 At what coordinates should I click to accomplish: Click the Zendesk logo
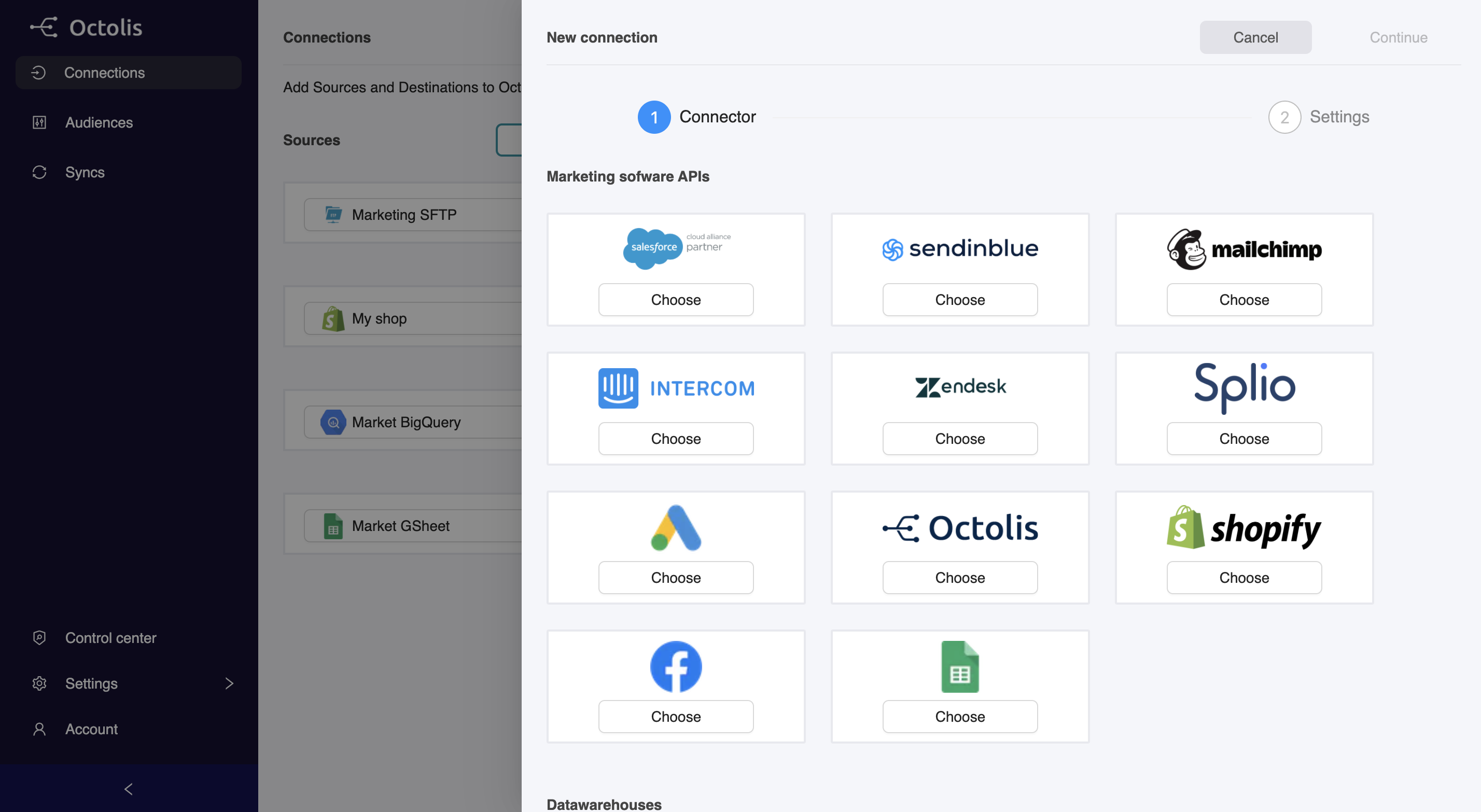point(960,387)
